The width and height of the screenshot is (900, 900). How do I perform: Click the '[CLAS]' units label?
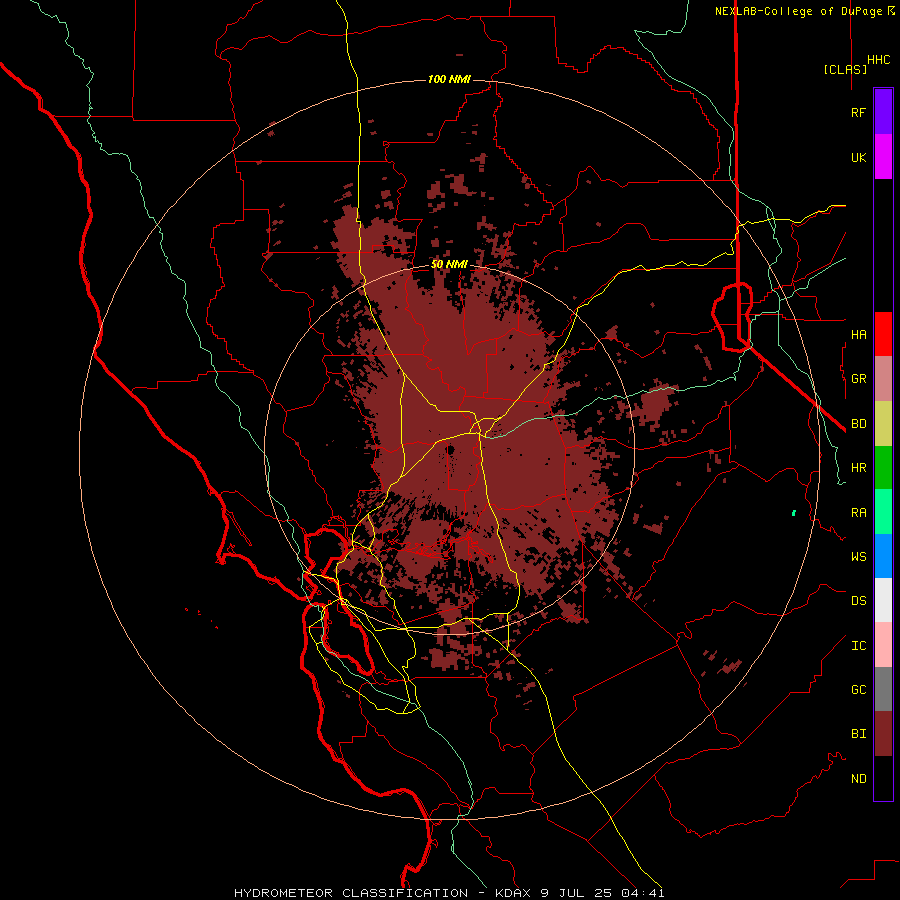point(845,69)
